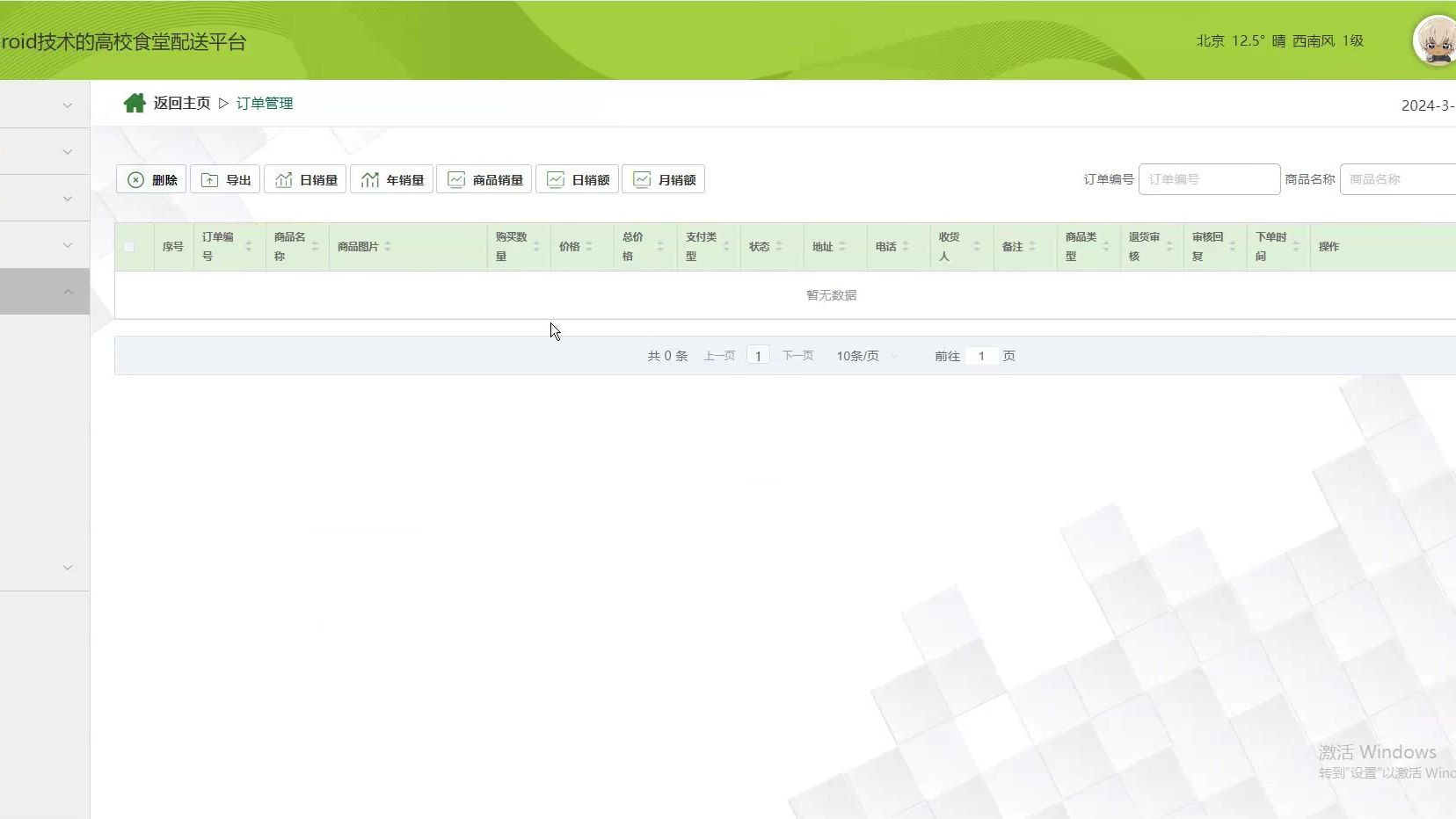Sort by the 商品类型 column arrows

point(1106,247)
